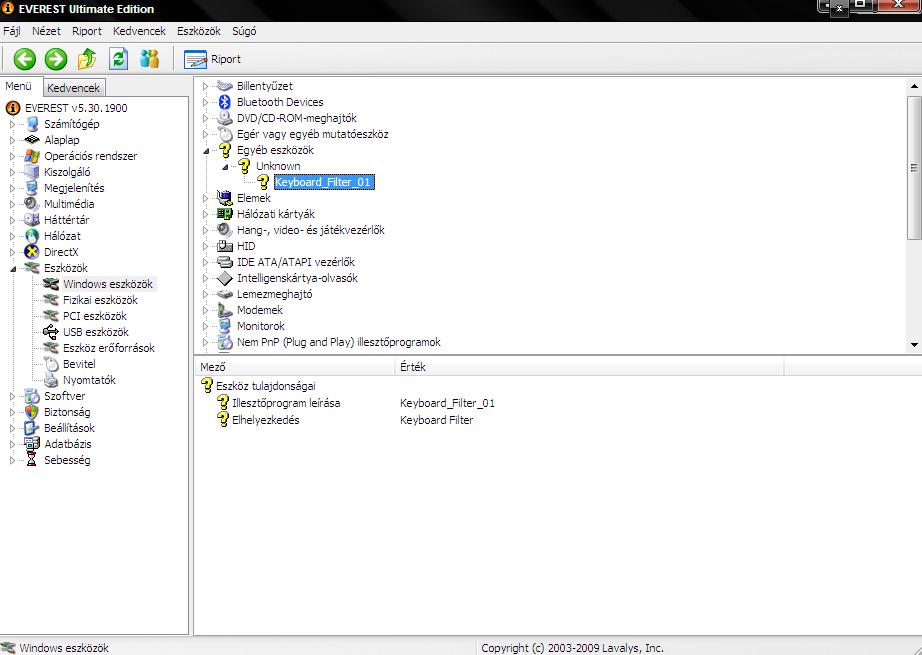Click the Hálózati kártyák card icon
Viewport: 922px width, 655px height.
click(x=224, y=214)
